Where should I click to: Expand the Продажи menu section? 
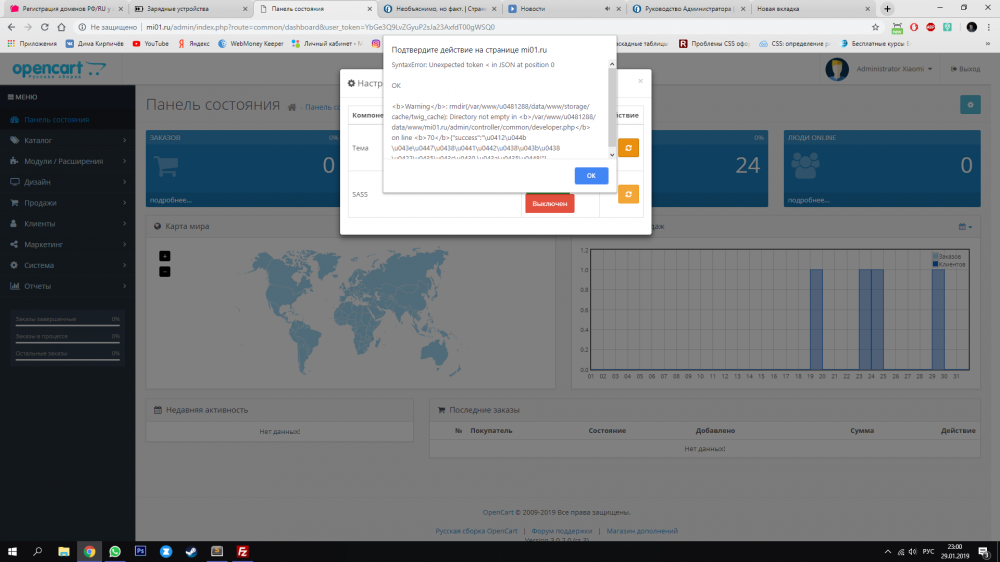coord(68,203)
